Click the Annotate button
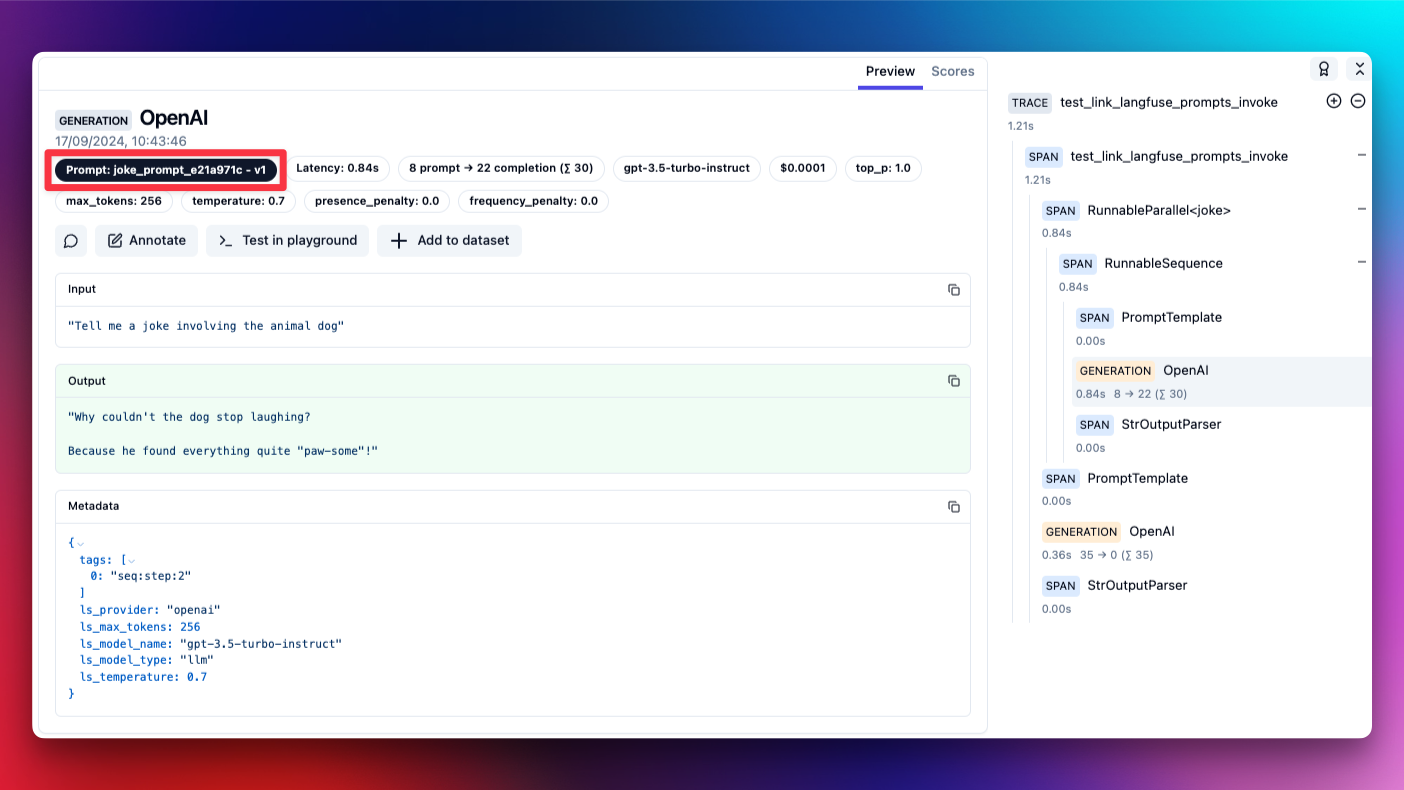This screenshot has width=1404, height=790. pyautogui.click(x=147, y=241)
